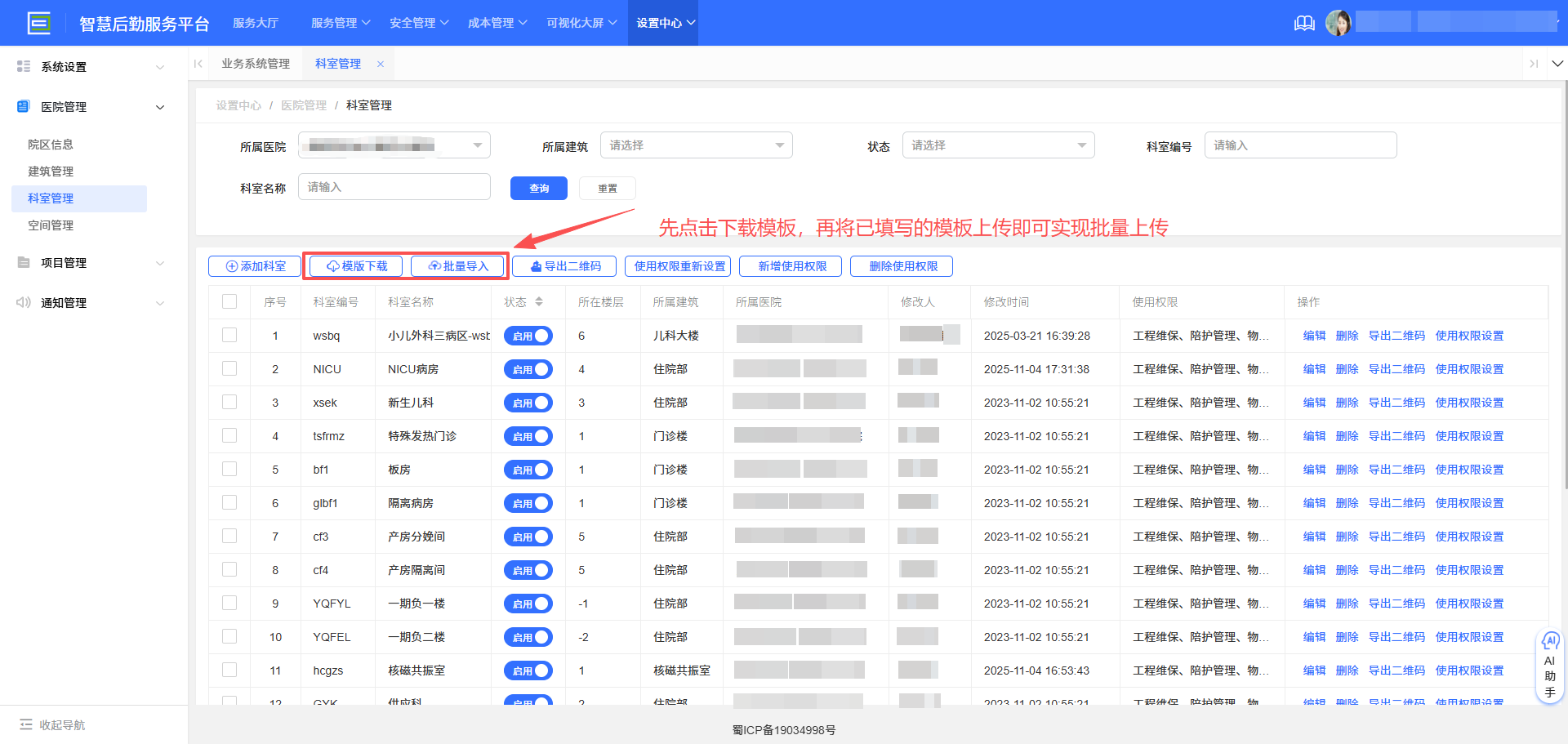Tick the checkbox for row 3 新生儿科
1568x744 pixels.
(x=229, y=403)
